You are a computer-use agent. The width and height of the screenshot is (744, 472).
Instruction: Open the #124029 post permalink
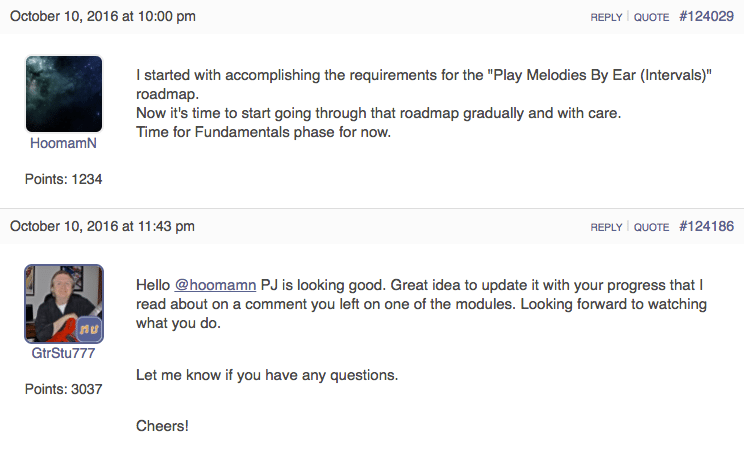(x=707, y=16)
